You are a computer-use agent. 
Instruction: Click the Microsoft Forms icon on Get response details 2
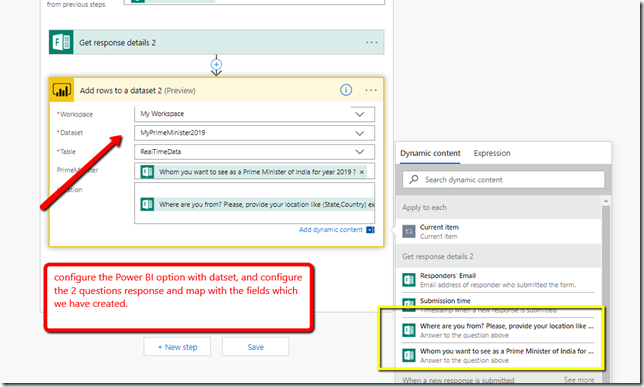pos(62,42)
